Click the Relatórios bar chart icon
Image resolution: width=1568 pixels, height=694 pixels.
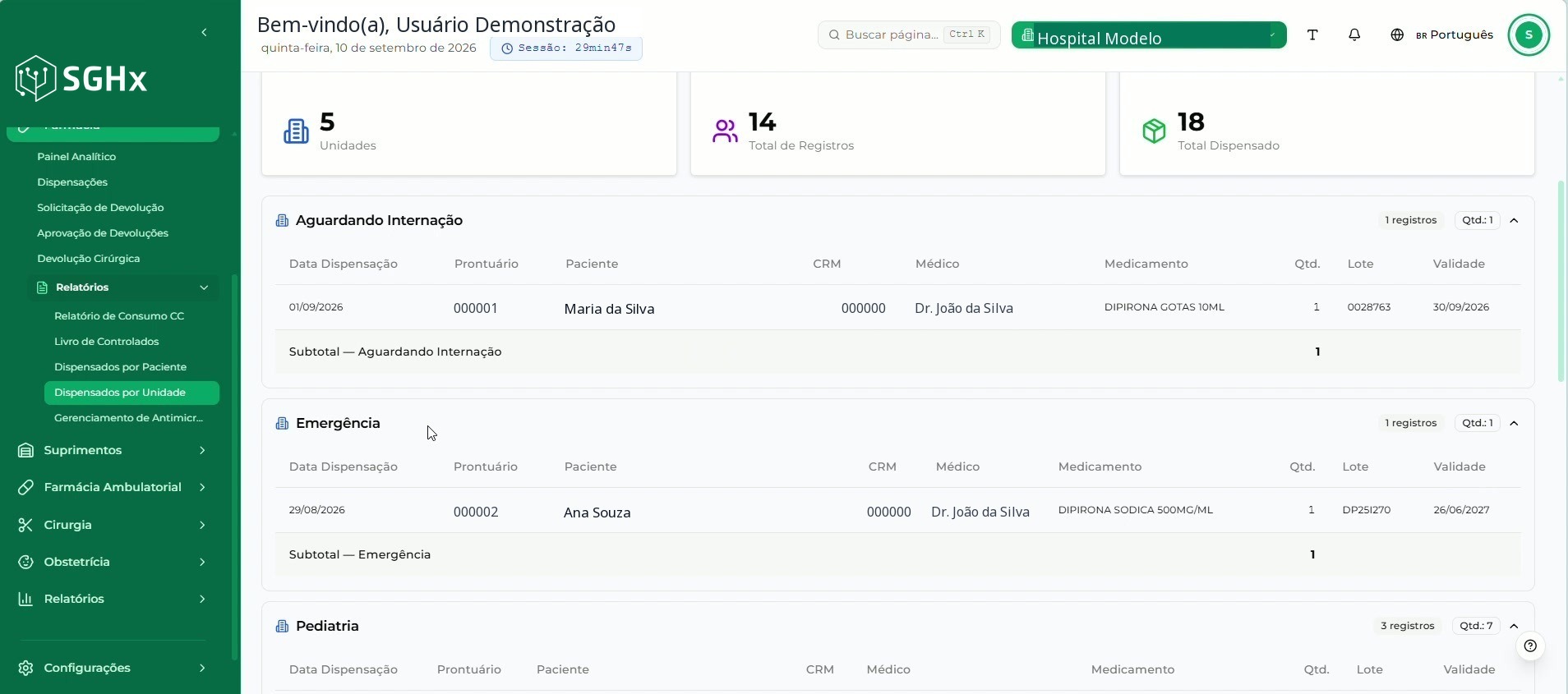tap(25, 599)
